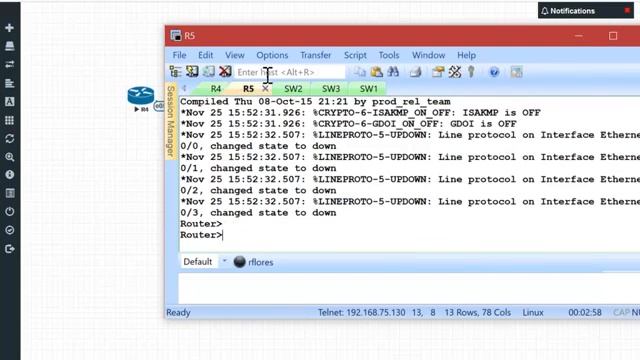Click Quick Connect toolbar icon
The width and height of the screenshot is (640, 360).
pyautogui.click(x=192, y=72)
